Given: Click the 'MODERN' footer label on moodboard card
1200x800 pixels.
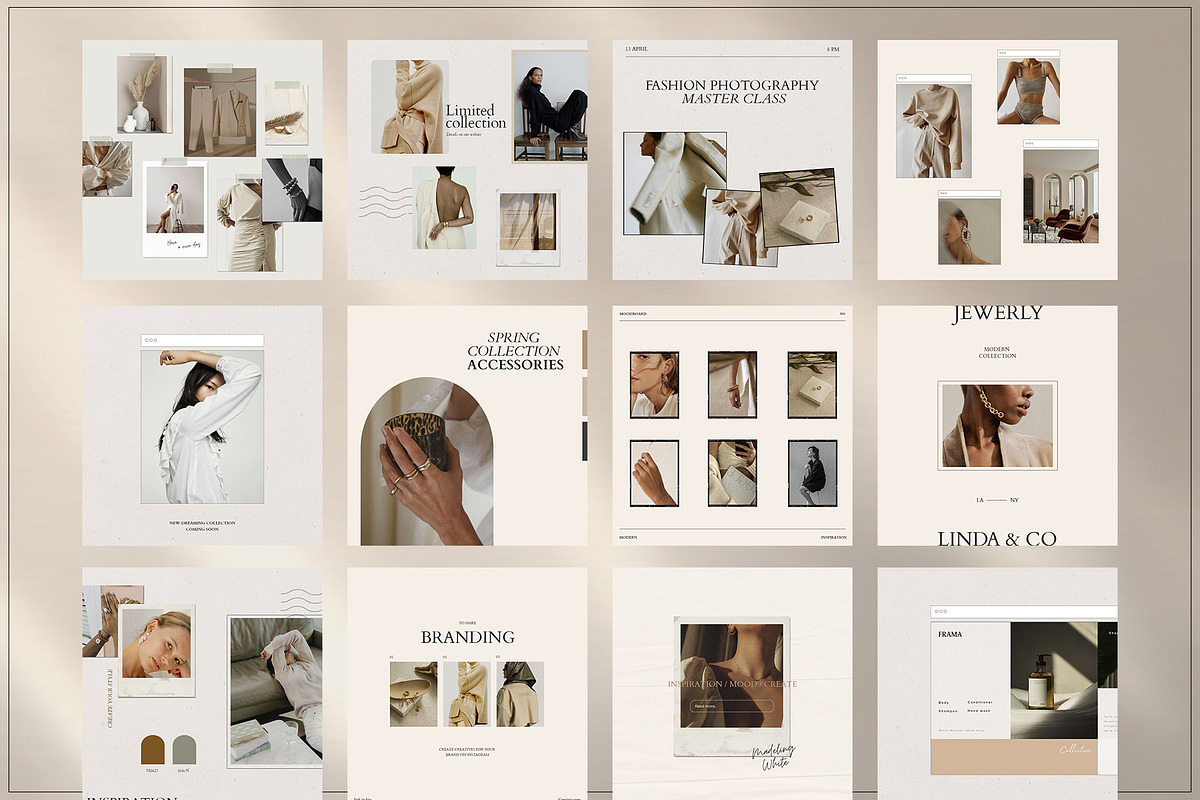Looking at the screenshot, I should click(628, 538).
